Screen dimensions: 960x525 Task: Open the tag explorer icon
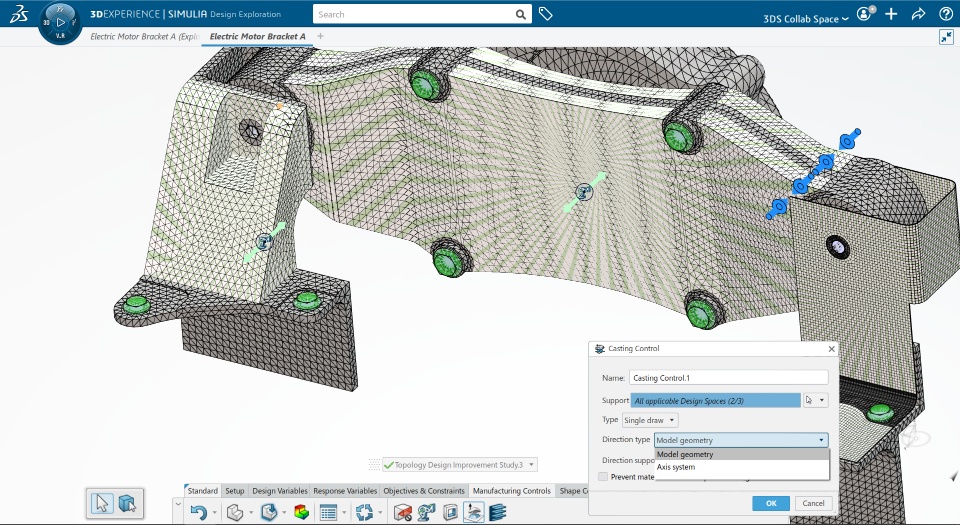[546, 13]
